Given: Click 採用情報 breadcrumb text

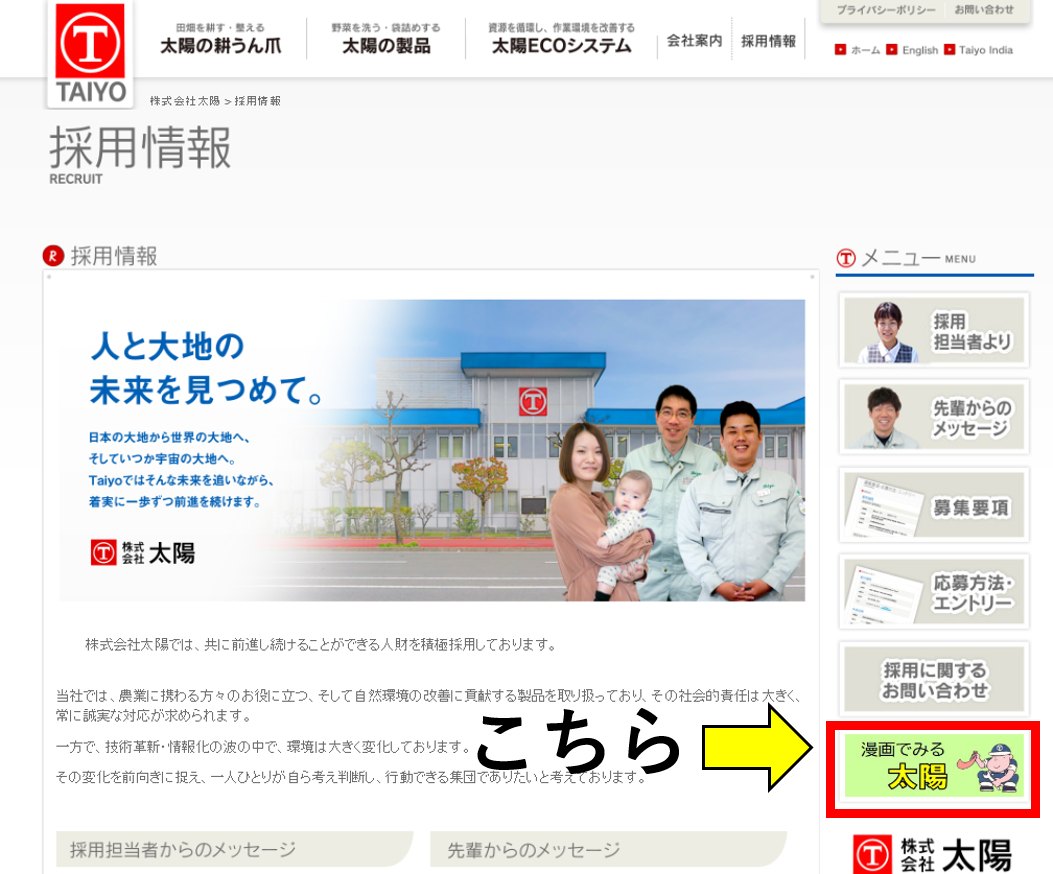Looking at the screenshot, I should coord(257,101).
